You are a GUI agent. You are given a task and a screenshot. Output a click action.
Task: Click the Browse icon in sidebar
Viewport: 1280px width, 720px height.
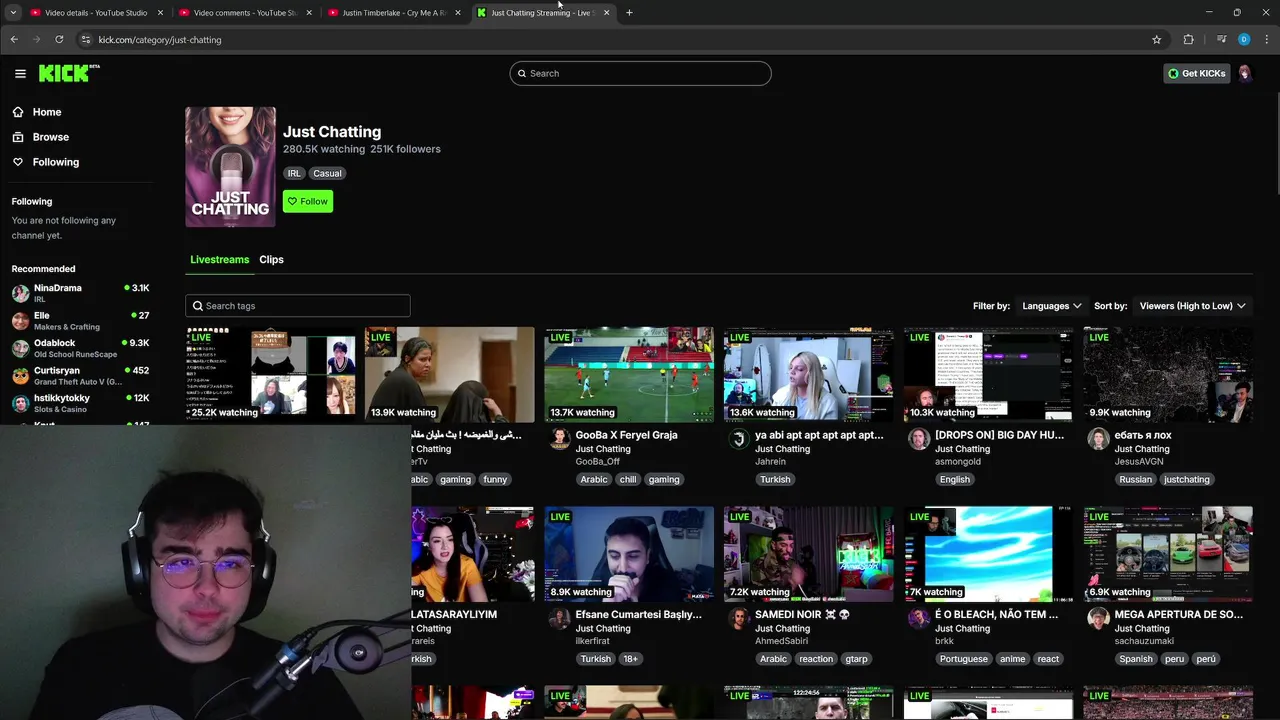pyautogui.click(x=18, y=137)
